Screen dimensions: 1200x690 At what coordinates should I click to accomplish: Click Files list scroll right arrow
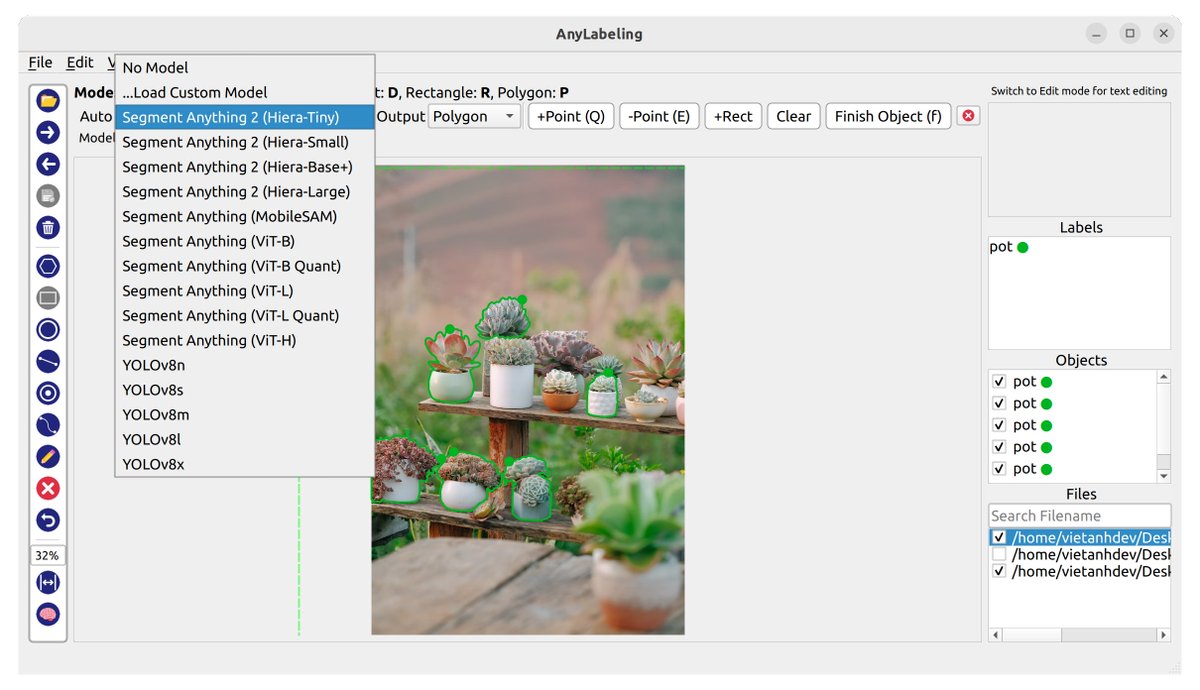(x=1163, y=635)
